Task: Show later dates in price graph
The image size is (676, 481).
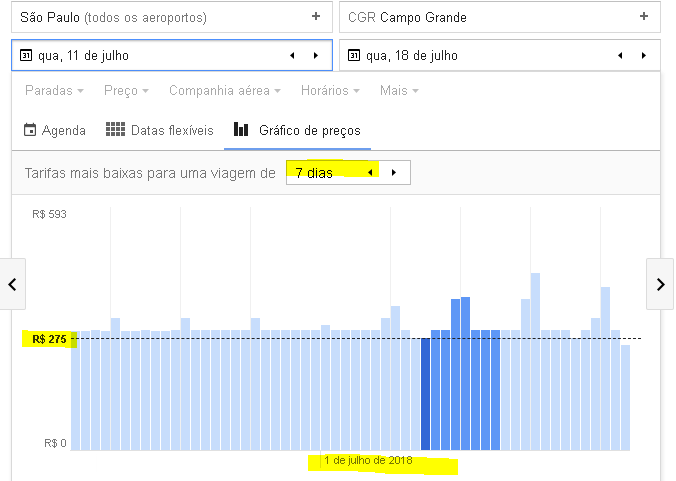Action: [x=660, y=284]
